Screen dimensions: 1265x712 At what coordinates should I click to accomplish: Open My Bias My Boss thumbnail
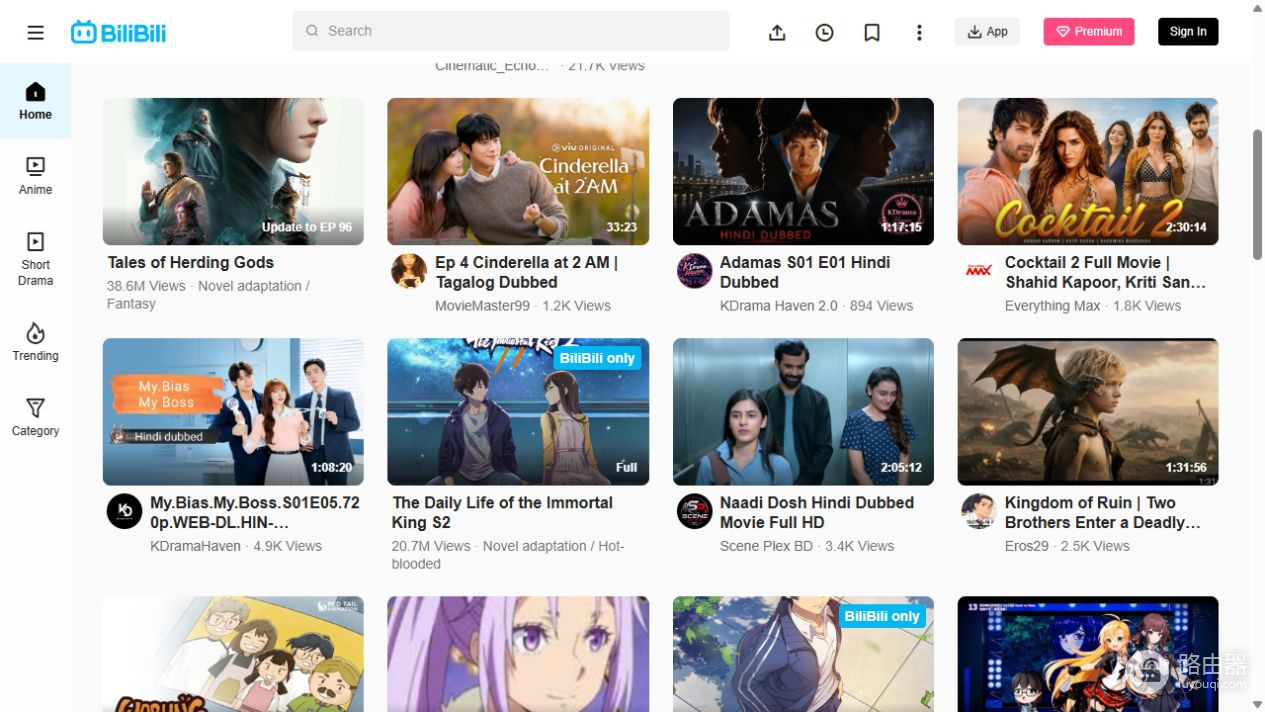coord(233,412)
